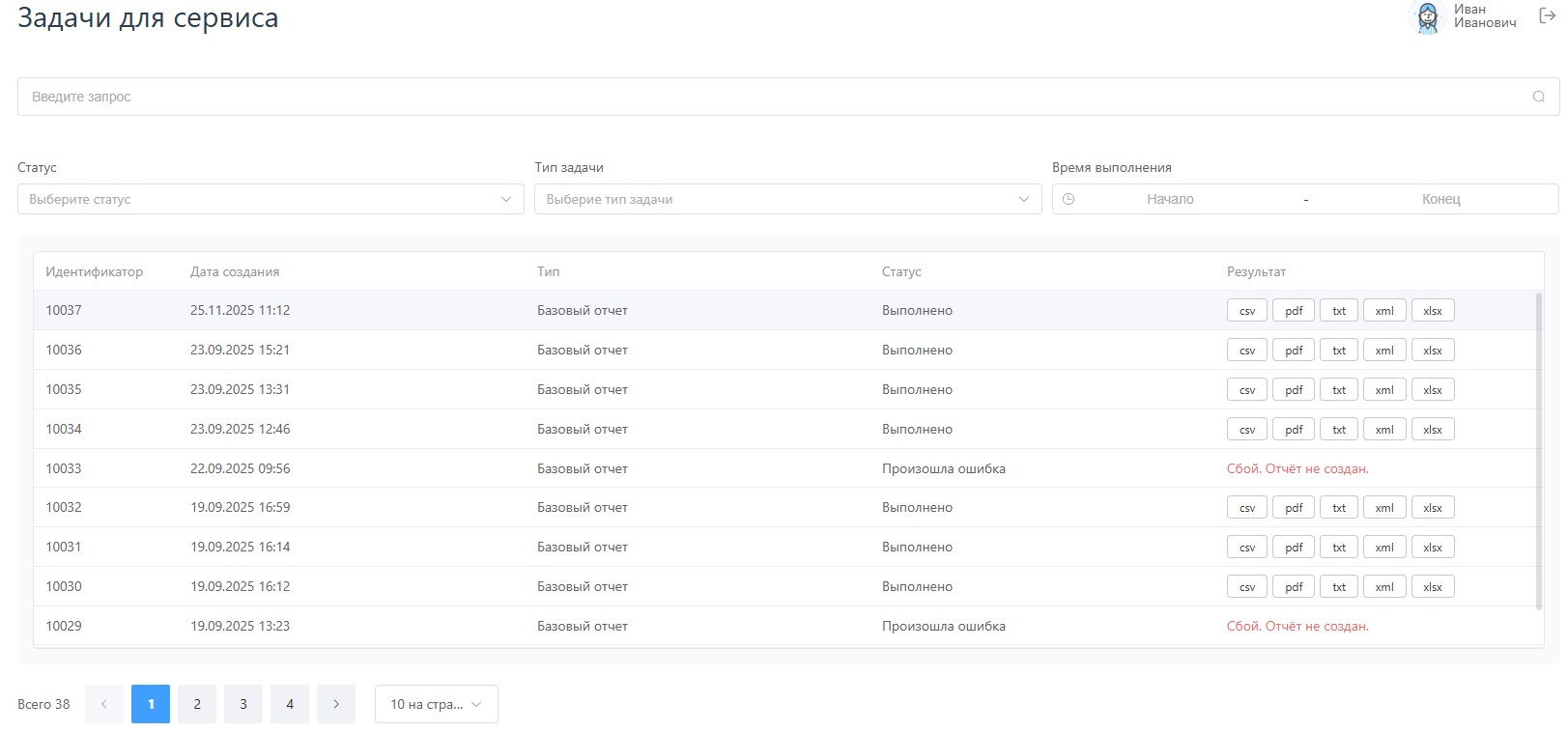Image resolution: width=1568 pixels, height=732 pixels.
Task: Click the clock icon in the time range field
Action: pos(1069,199)
